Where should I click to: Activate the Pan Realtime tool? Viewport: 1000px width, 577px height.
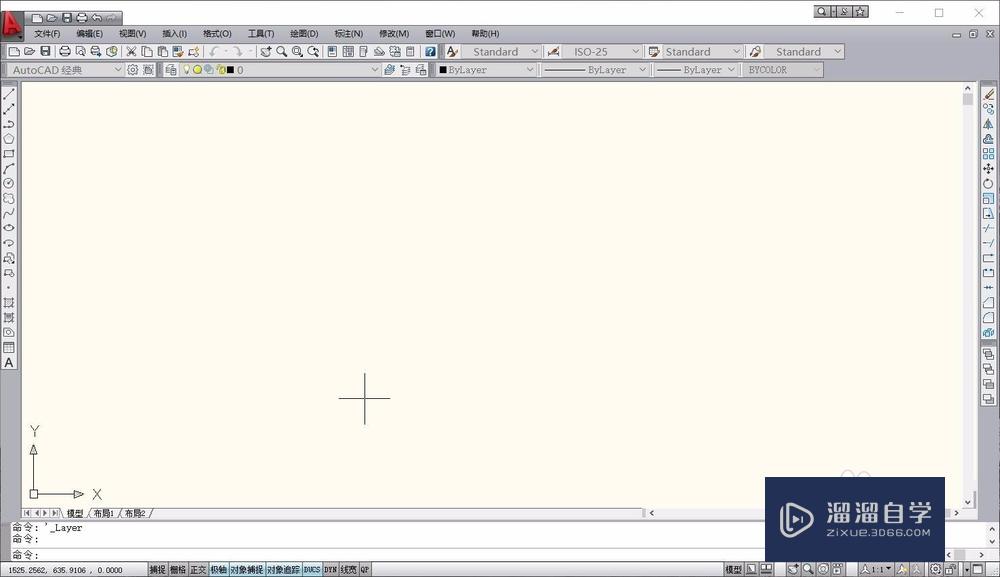coord(265,51)
